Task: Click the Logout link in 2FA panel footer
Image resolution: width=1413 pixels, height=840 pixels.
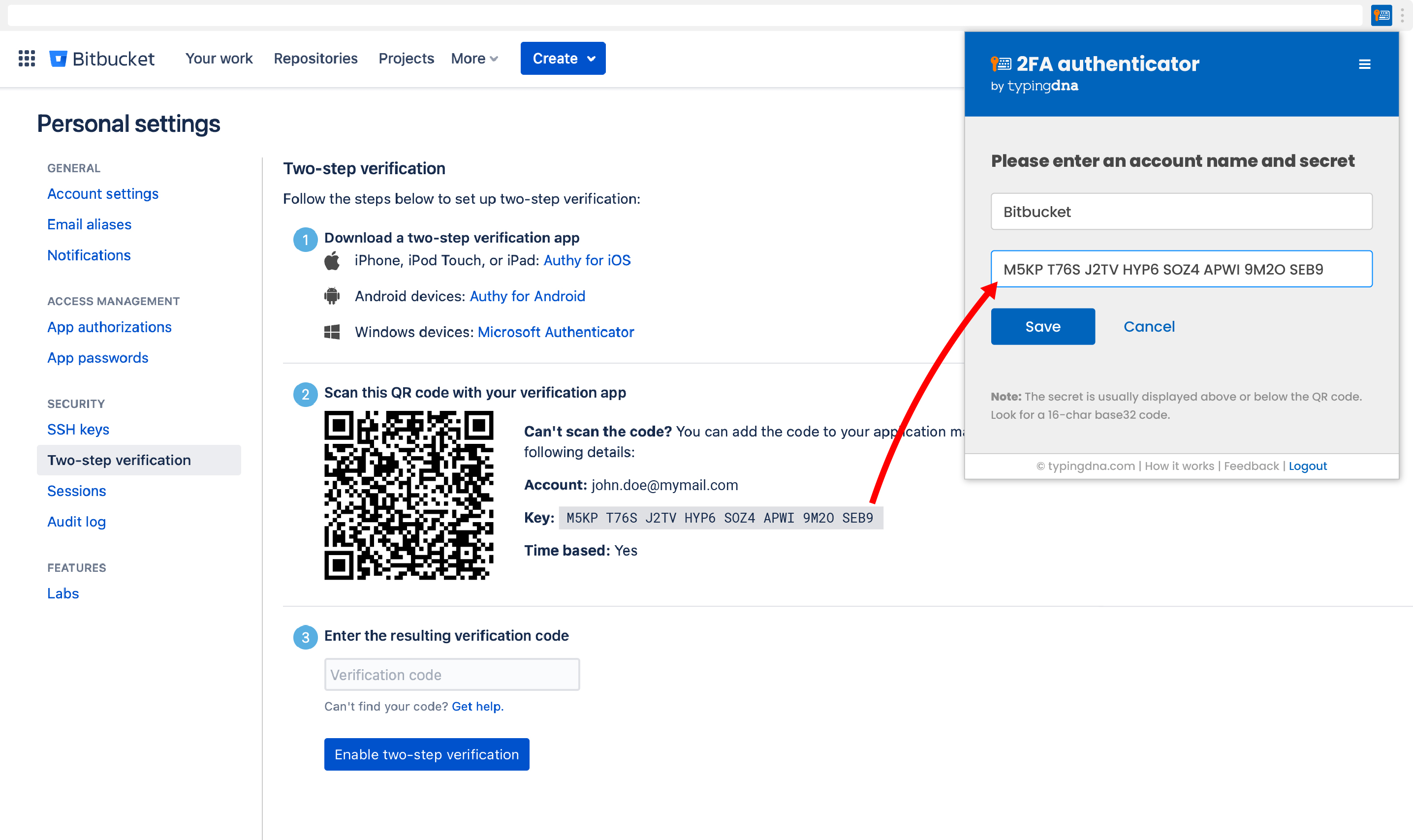Action: tap(1307, 465)
